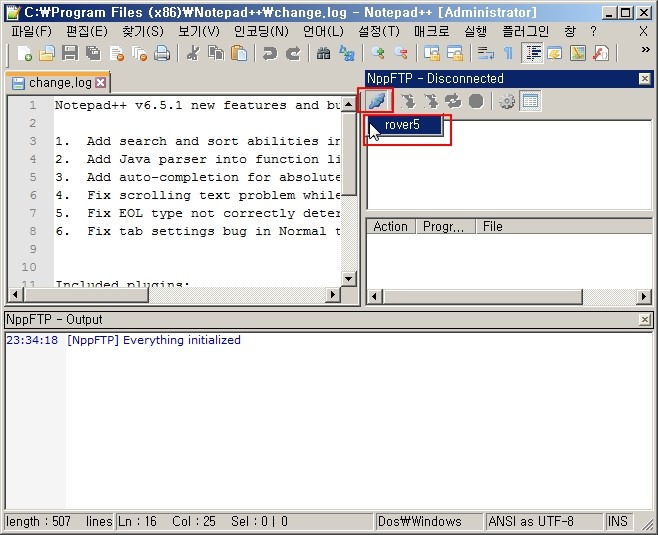Open the 설정(T) menu
This screenshot has width=658, height=535.
click(379, 31)
